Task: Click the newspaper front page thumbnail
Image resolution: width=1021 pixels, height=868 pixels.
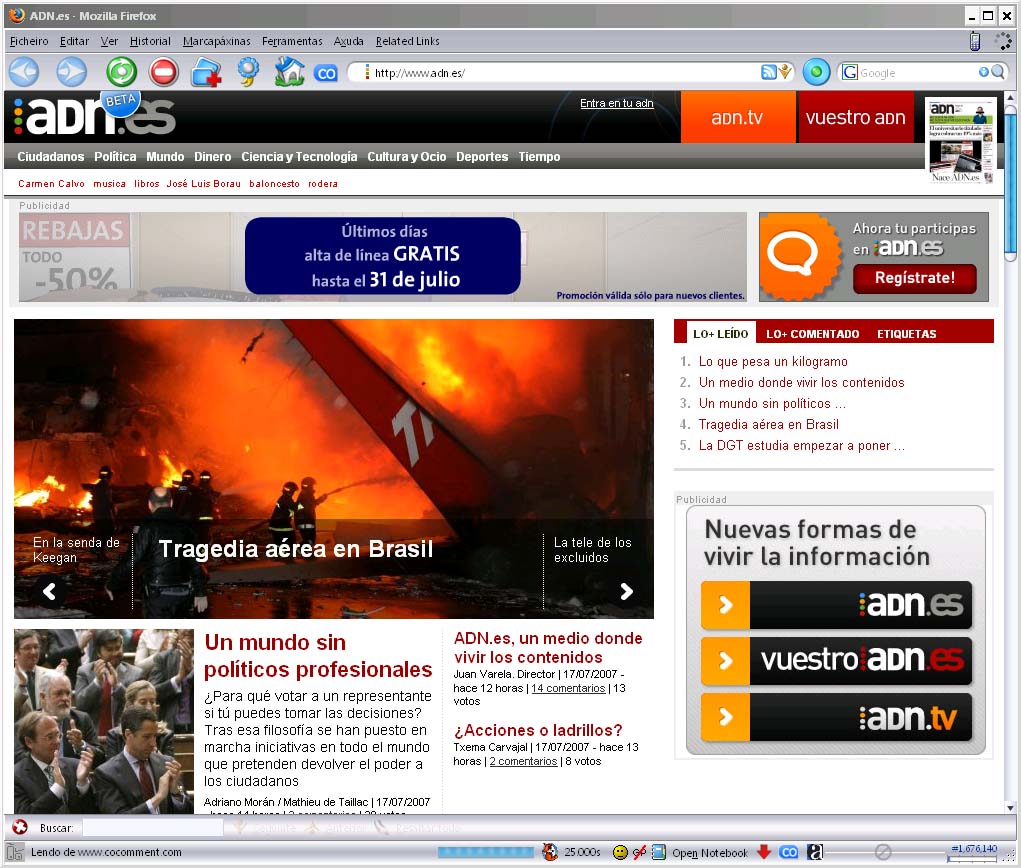Action: [x=960, y=141]
